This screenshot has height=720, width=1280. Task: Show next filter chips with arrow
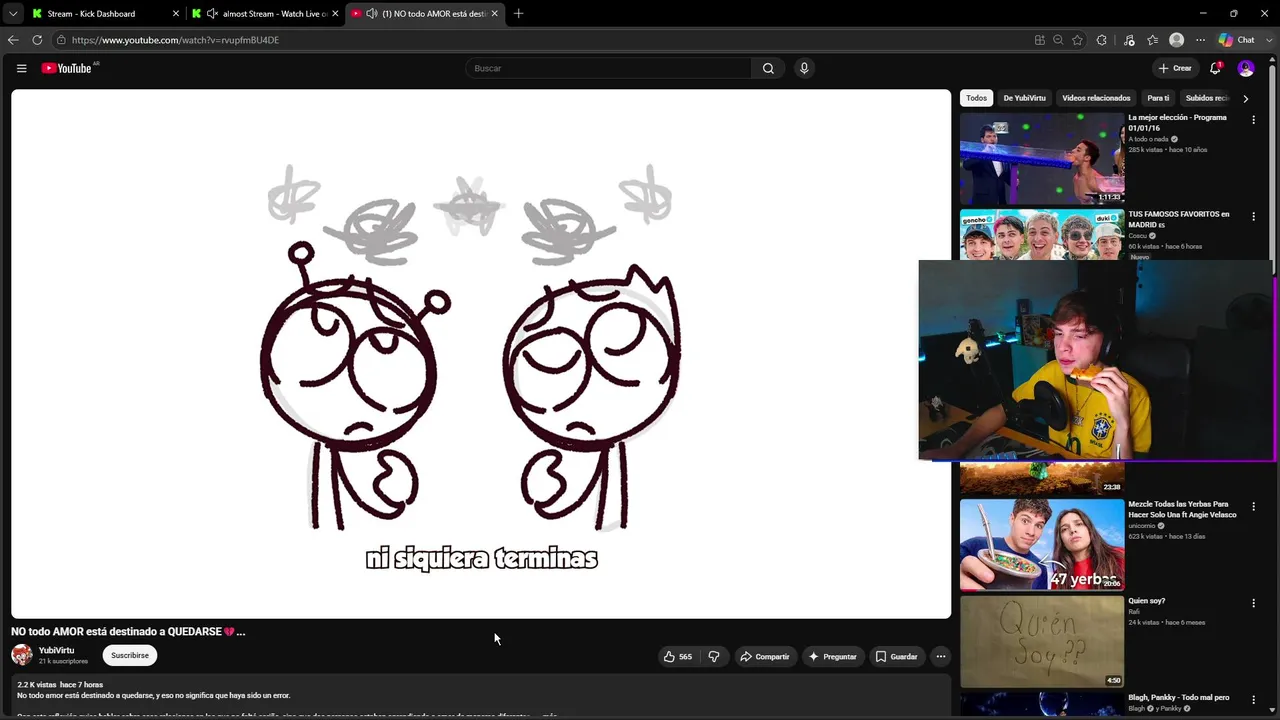point(1245,98)
